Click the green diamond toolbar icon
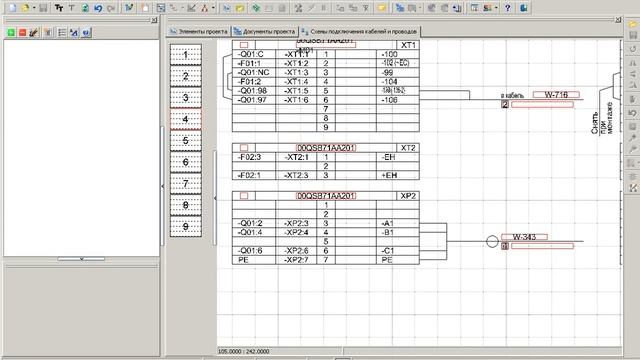The height and width of the screenshot is (360, 640). (x=256, y=7)
